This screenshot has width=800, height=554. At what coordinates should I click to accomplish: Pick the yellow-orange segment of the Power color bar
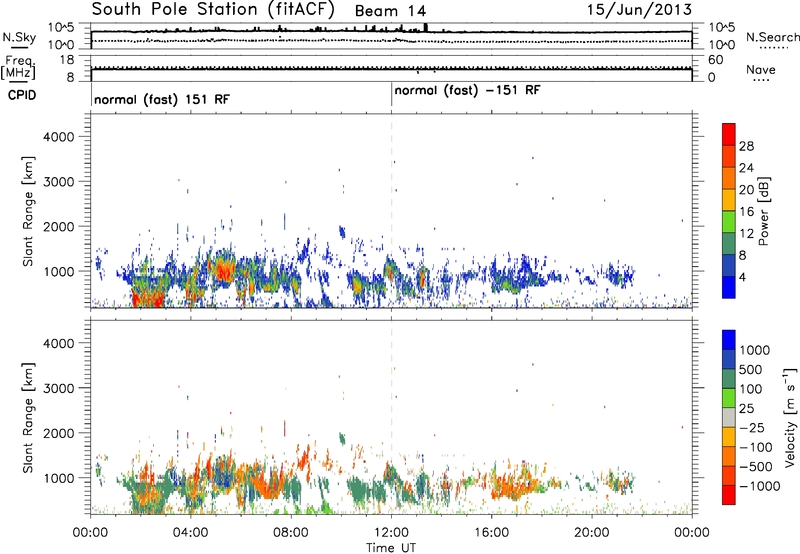coord(729,199)
